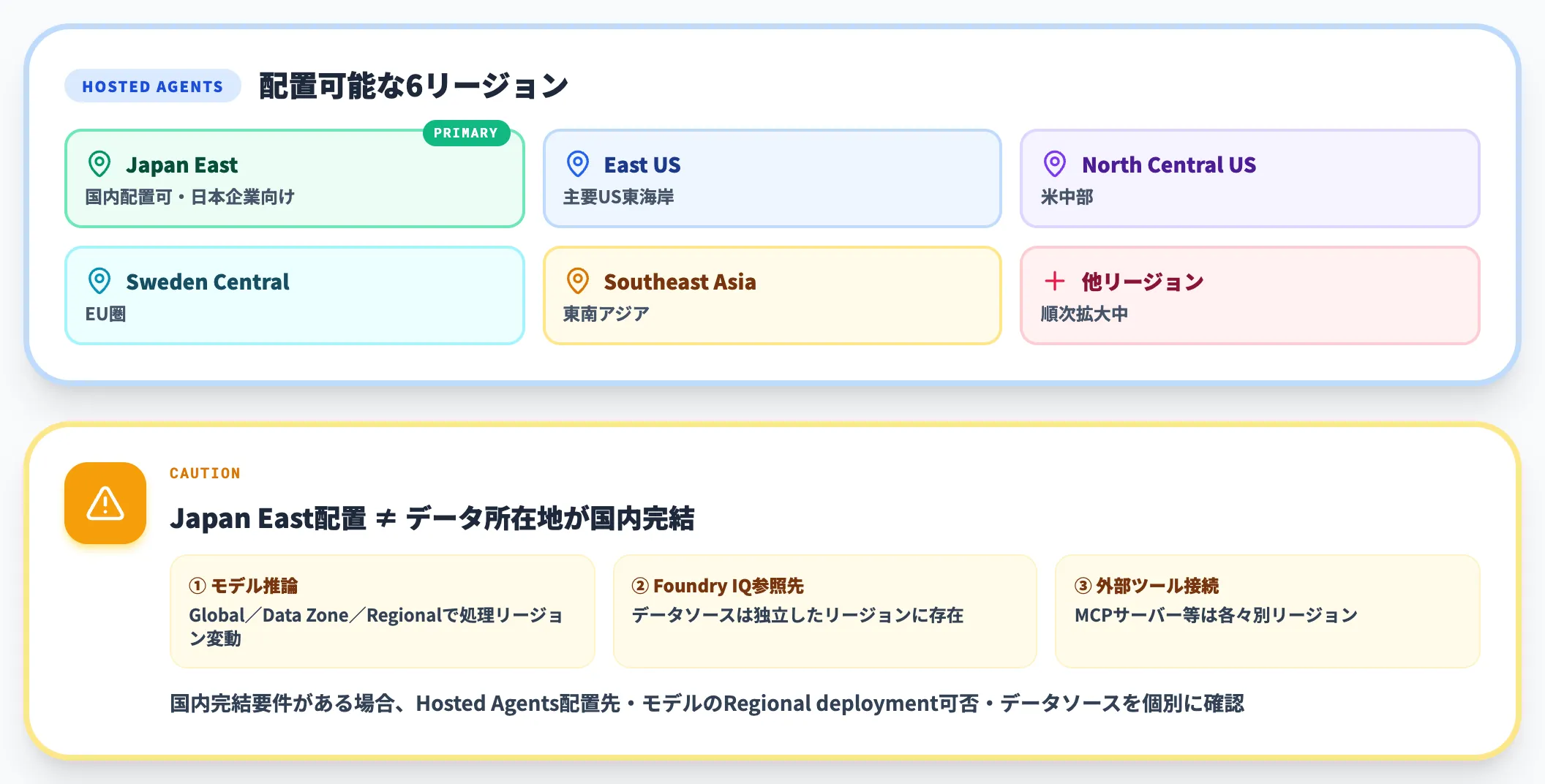Image resolution: width=1545 pixels, height=784 pixels.
Task: Click the ③ 外部ツール接続 heading
Action: 1146,586
